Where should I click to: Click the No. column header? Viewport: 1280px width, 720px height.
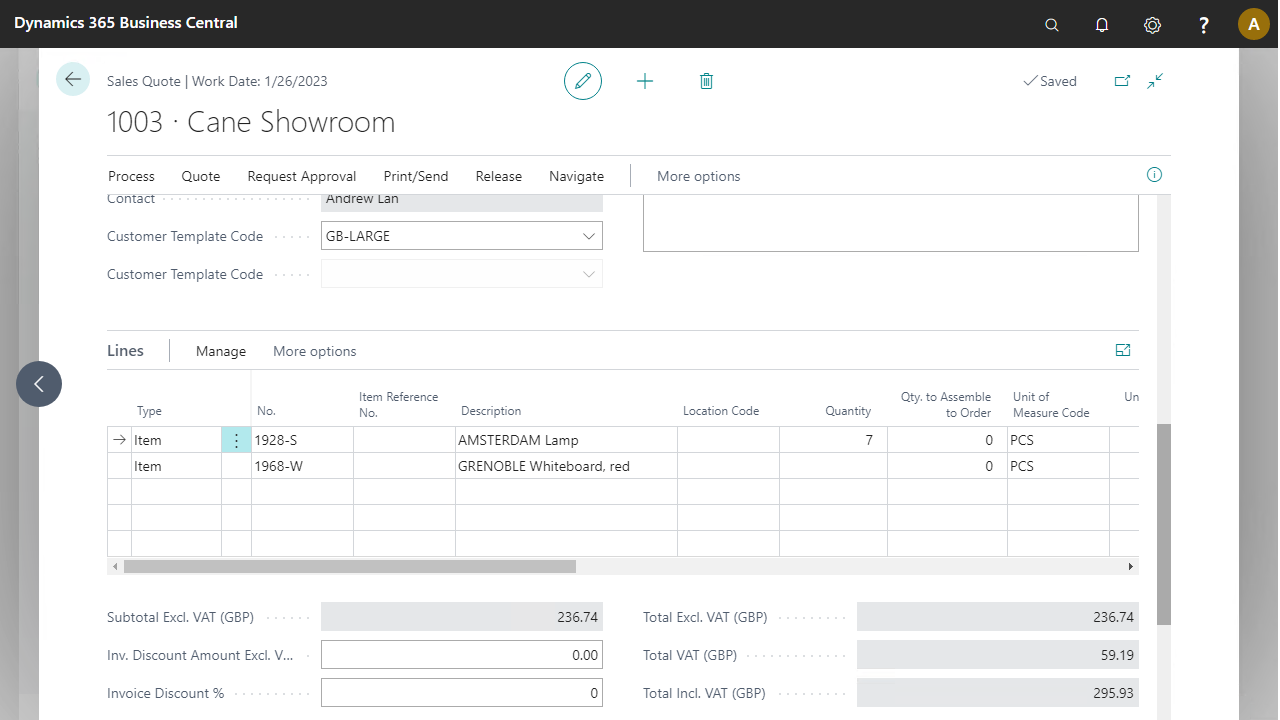[x=266, y=411]
